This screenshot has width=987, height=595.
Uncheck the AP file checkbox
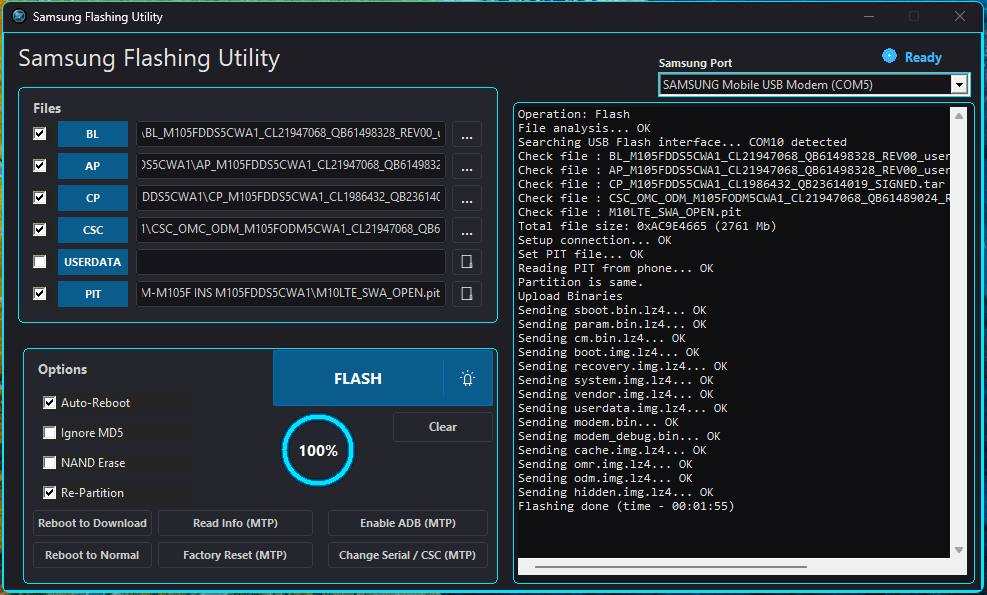40,166
